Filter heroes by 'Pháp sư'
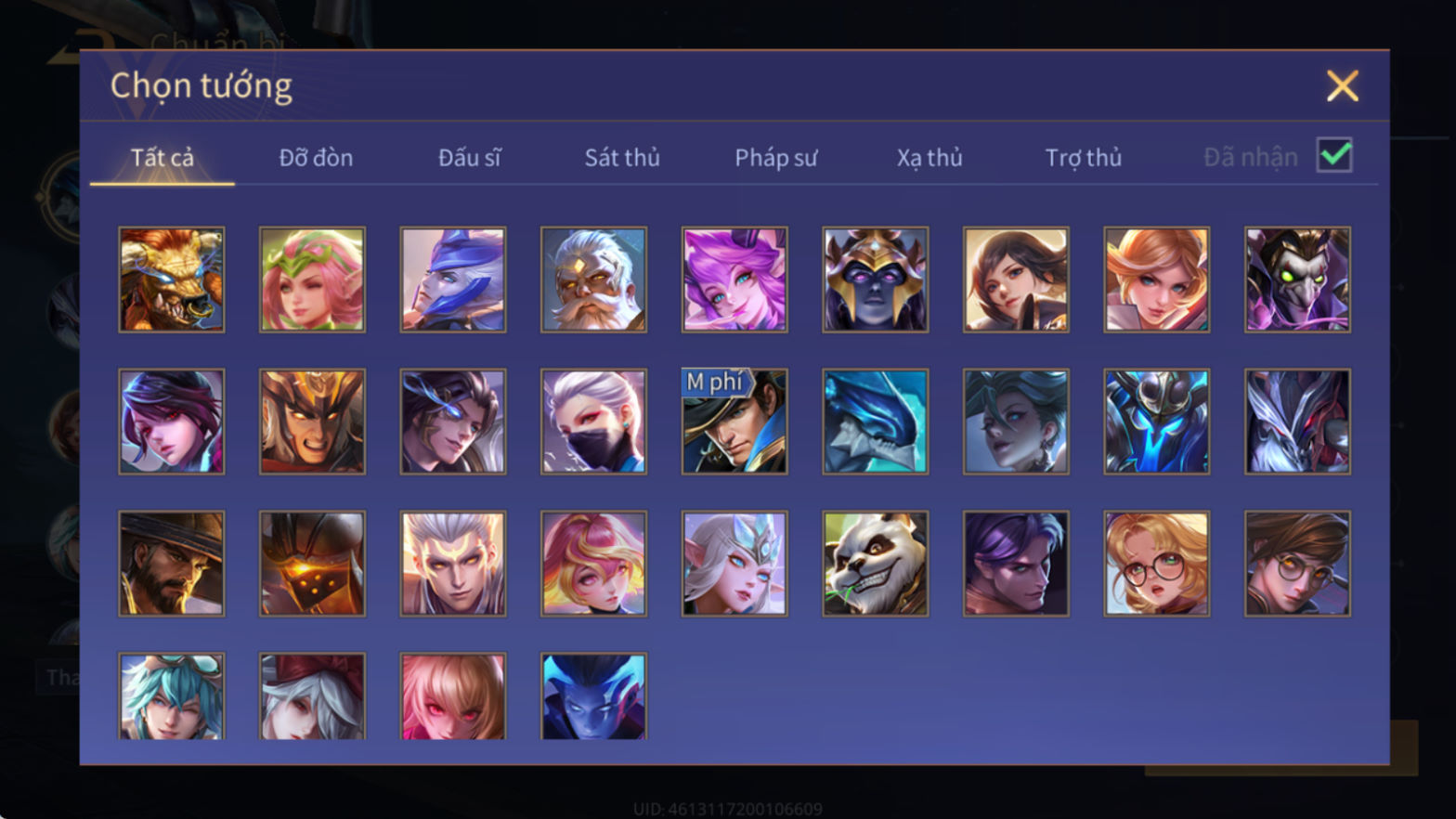The width and height of the screenshot is (1456, 819). point(775,158)
